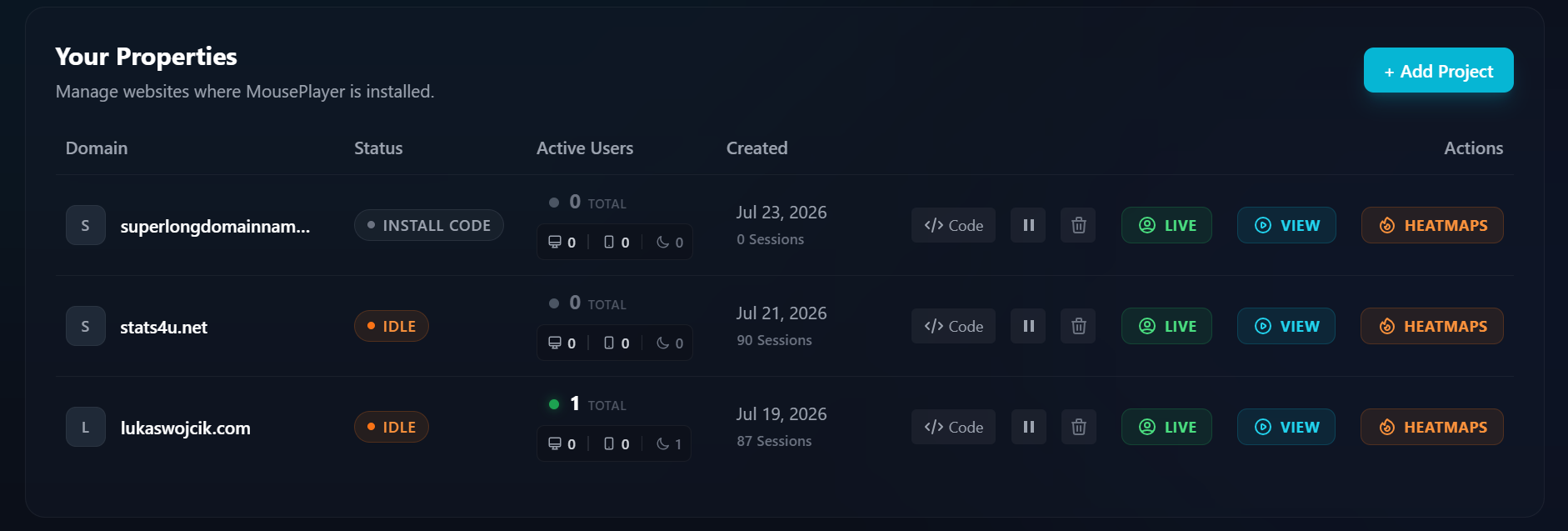Delete the superlongdomainnam... property via trash icon
This screenshot has width=1568, height=531.
click(x=1078, y=225)
